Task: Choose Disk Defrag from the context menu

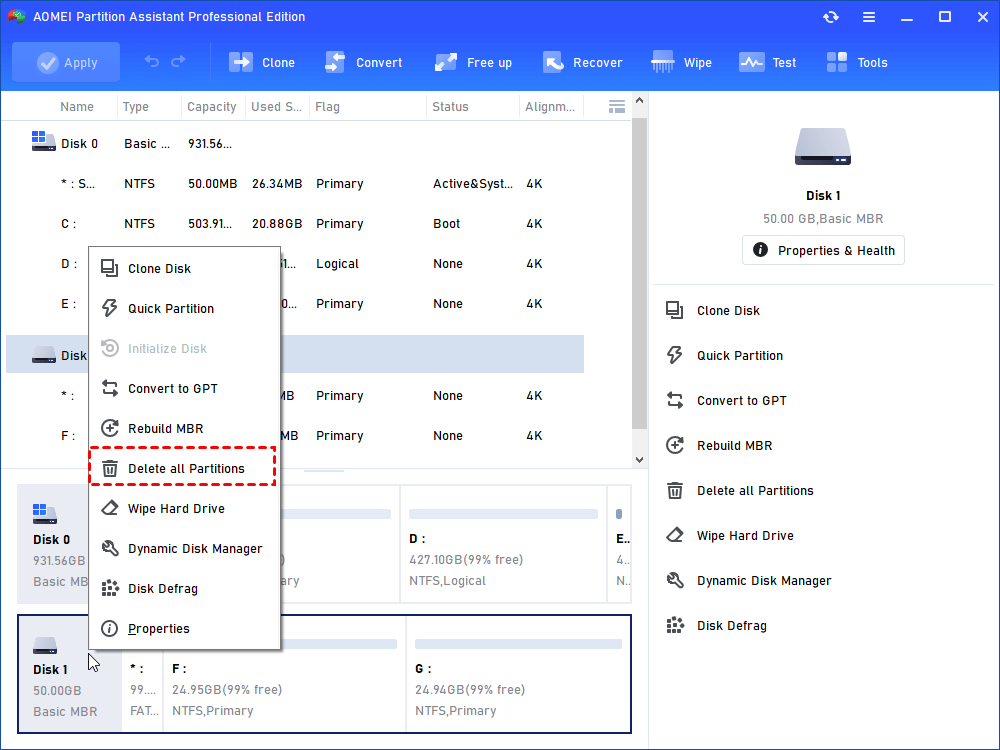Action: coord(184,589)
